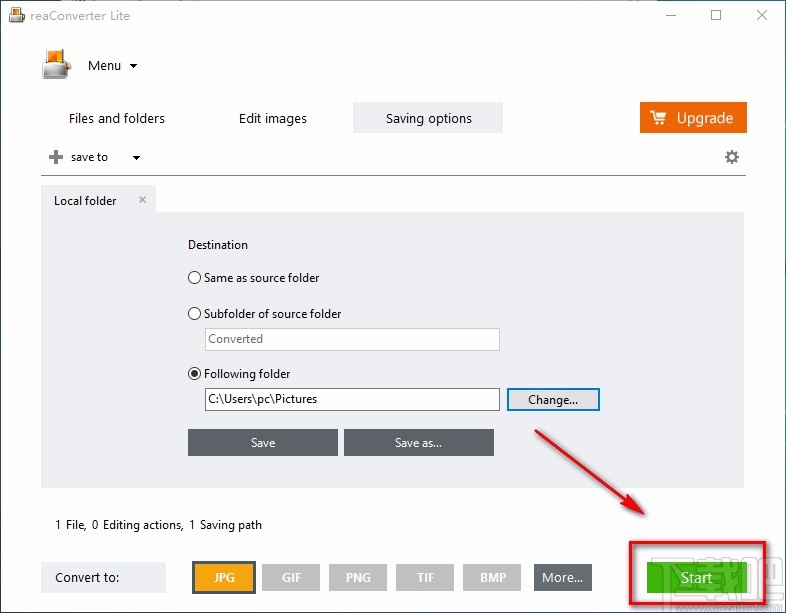Click the reaConverter printer logo icon
Screen dimensions: 786x613
coord(56,64)
